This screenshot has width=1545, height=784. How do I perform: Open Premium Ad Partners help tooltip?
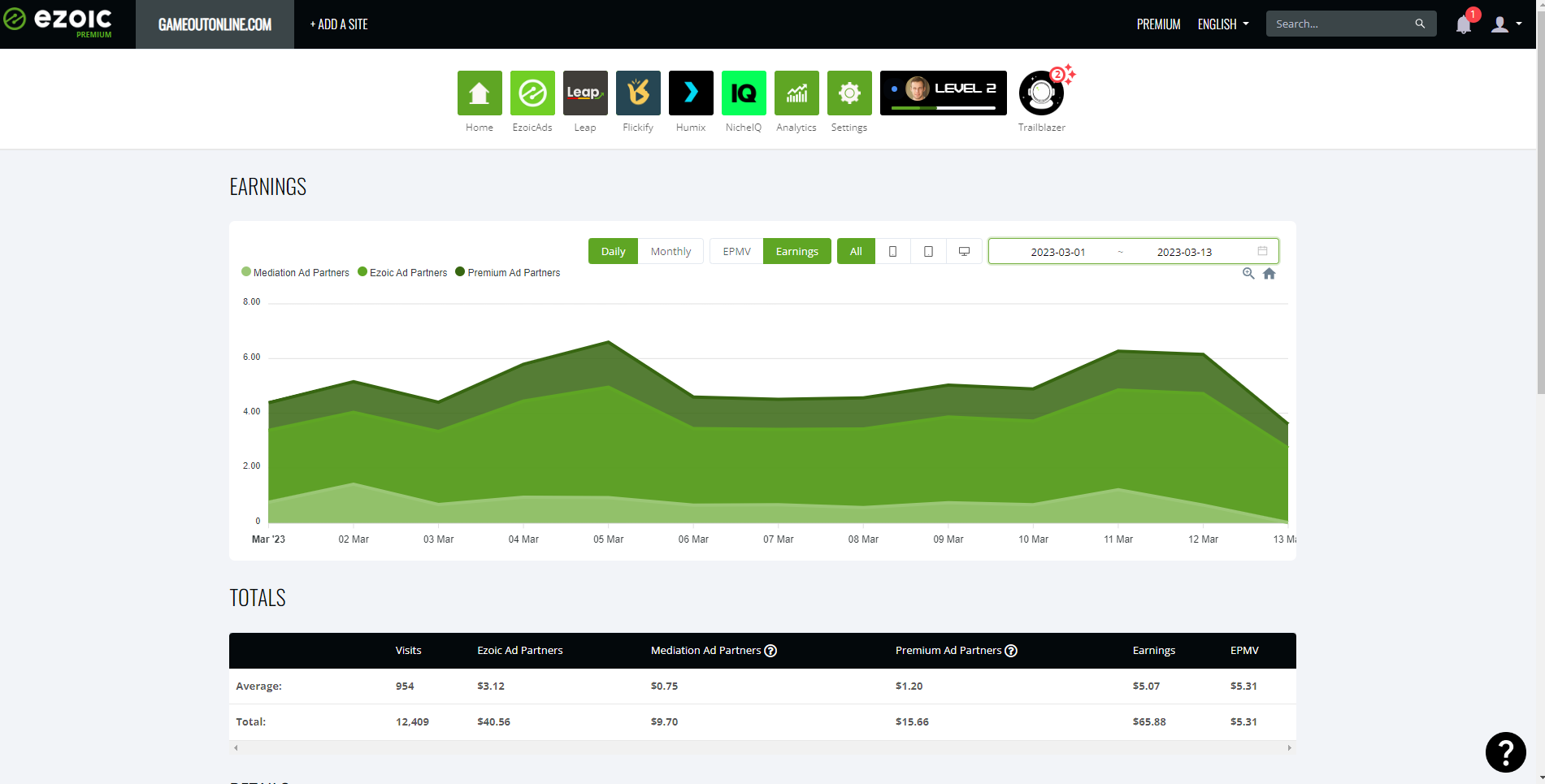(x=1011, y=651)
